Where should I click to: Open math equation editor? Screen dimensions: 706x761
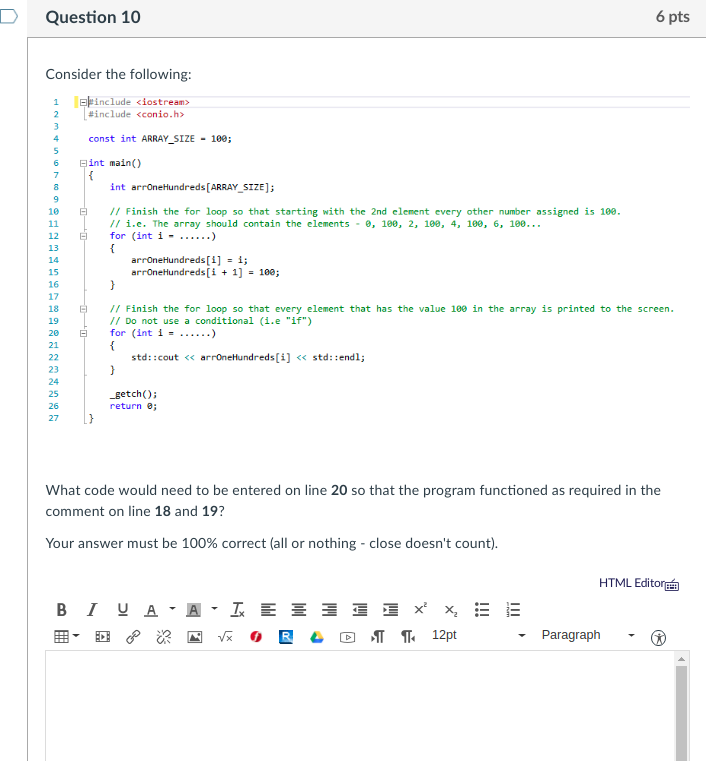(225, 636)
